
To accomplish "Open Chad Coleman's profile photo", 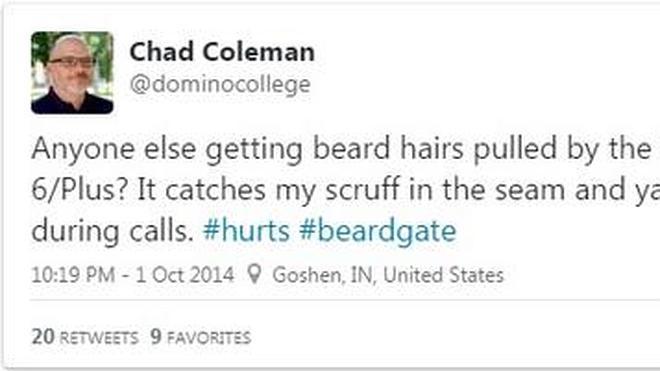I will coord(72,73).
